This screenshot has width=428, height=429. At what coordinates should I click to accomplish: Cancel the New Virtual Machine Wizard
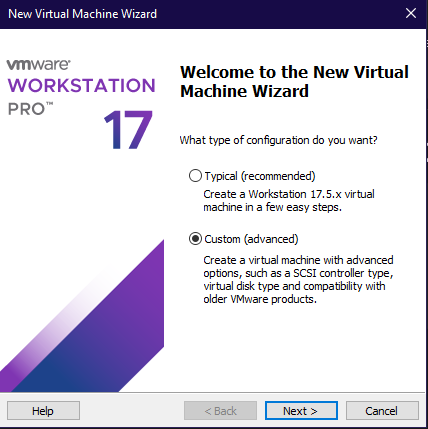(382, 411)
